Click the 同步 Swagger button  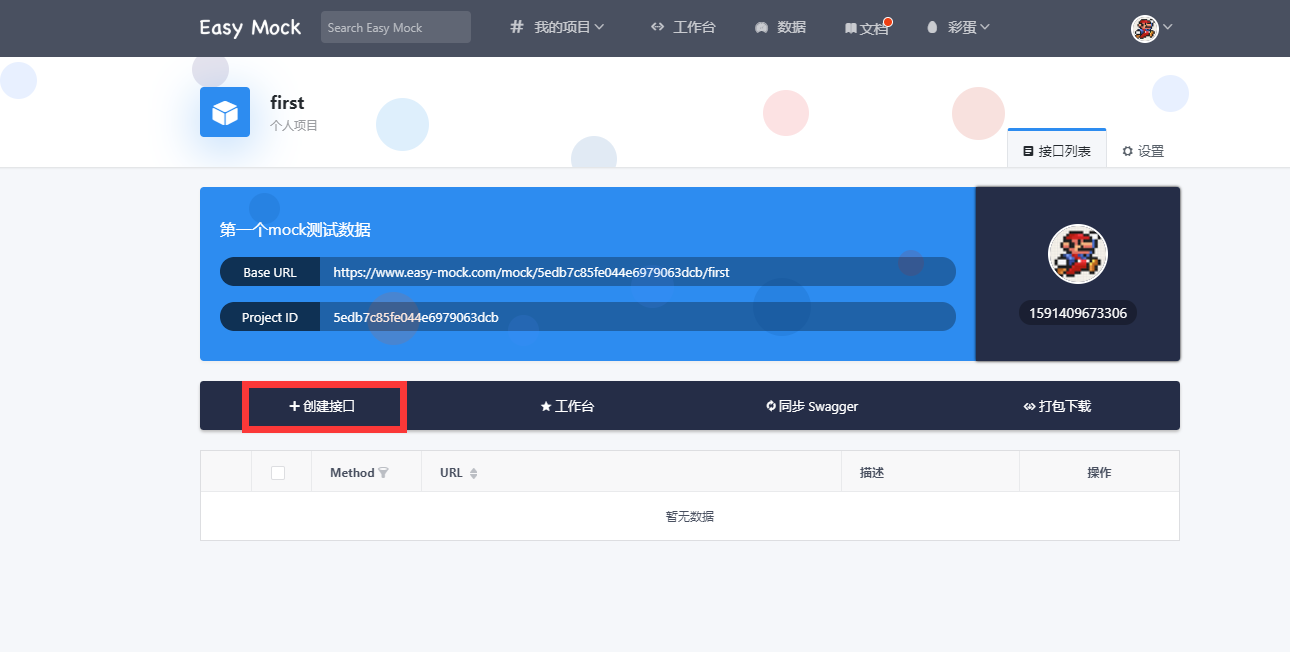812,406
